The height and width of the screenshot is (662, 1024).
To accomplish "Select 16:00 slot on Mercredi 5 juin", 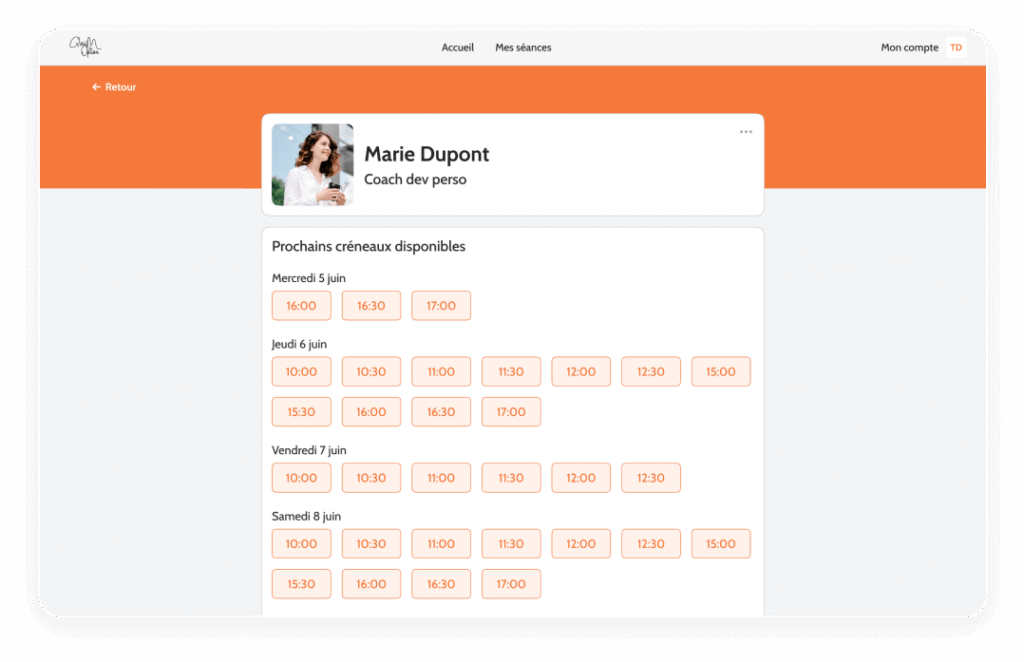I will click(301, 306).
